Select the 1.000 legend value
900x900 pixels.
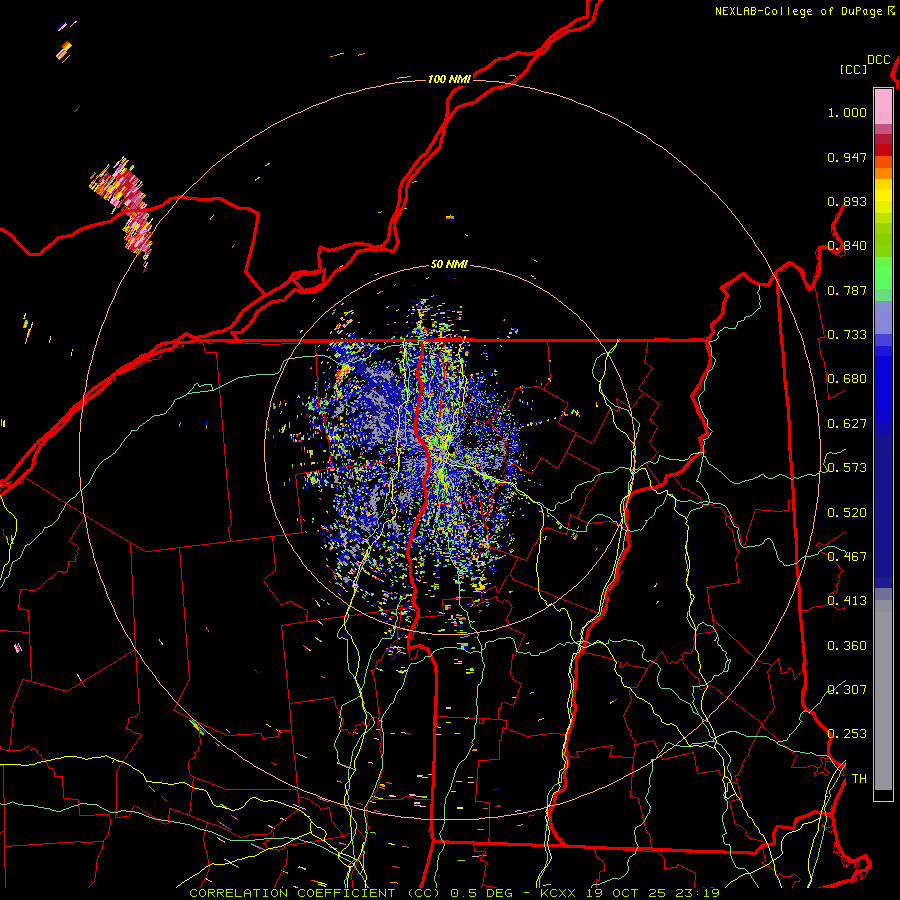(x=847, y=112)
